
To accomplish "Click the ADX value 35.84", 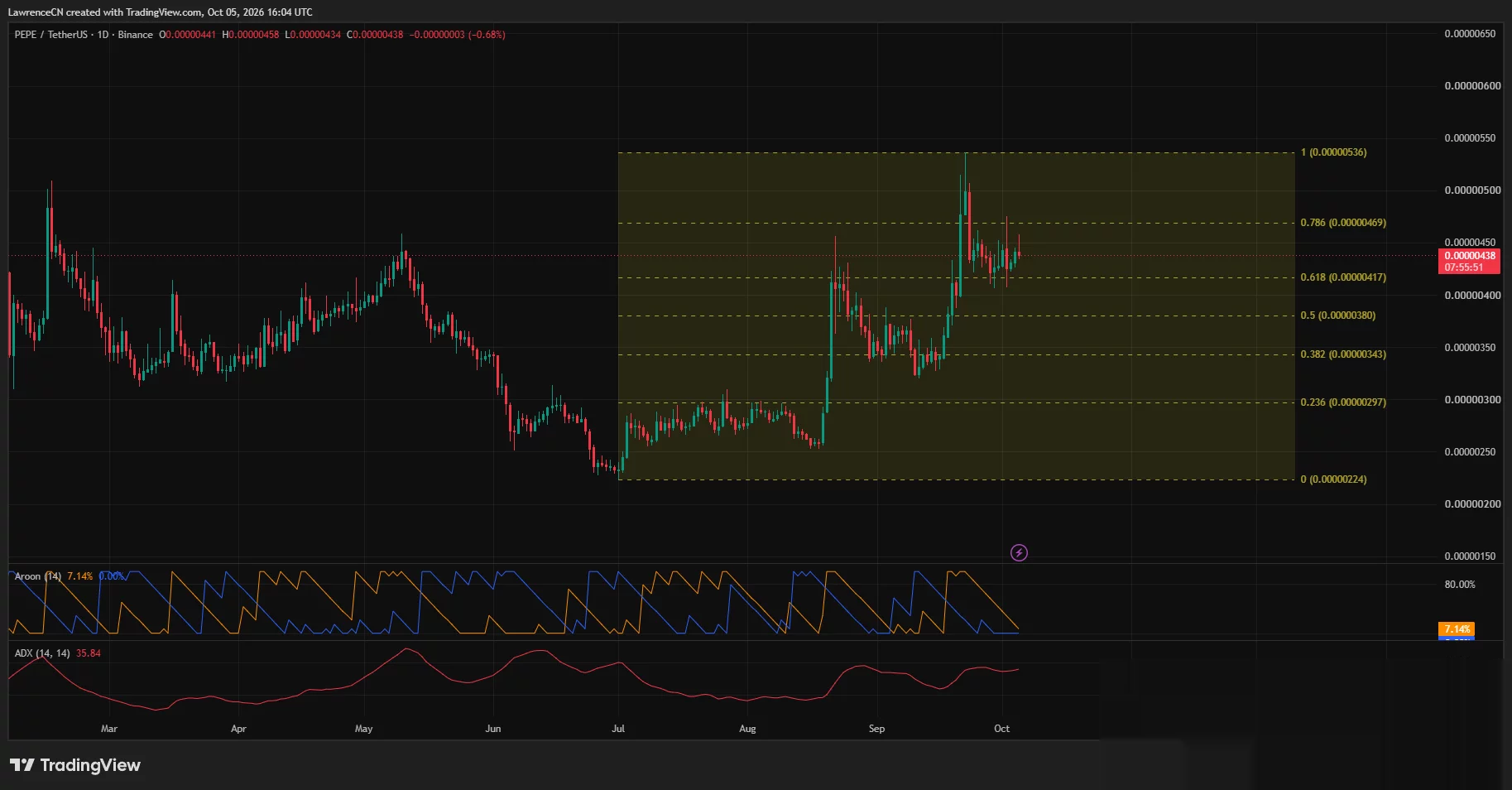I will click(89, 653).
